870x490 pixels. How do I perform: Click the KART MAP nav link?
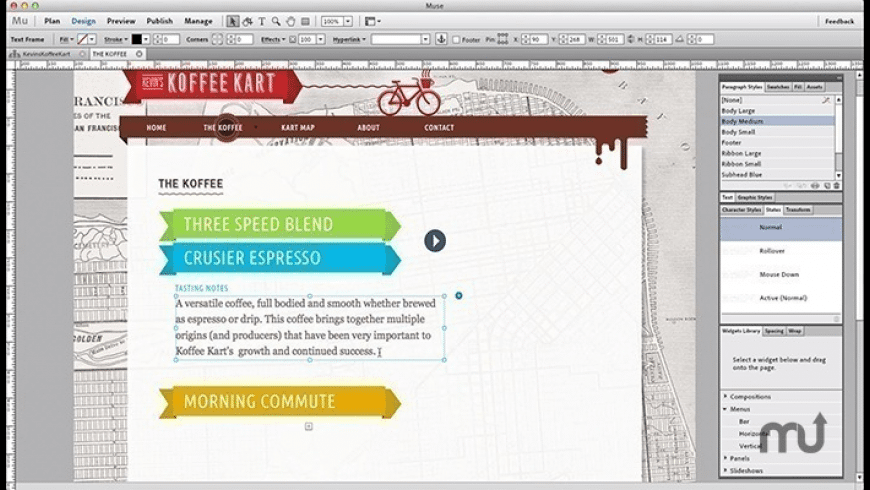pos(298,128)
